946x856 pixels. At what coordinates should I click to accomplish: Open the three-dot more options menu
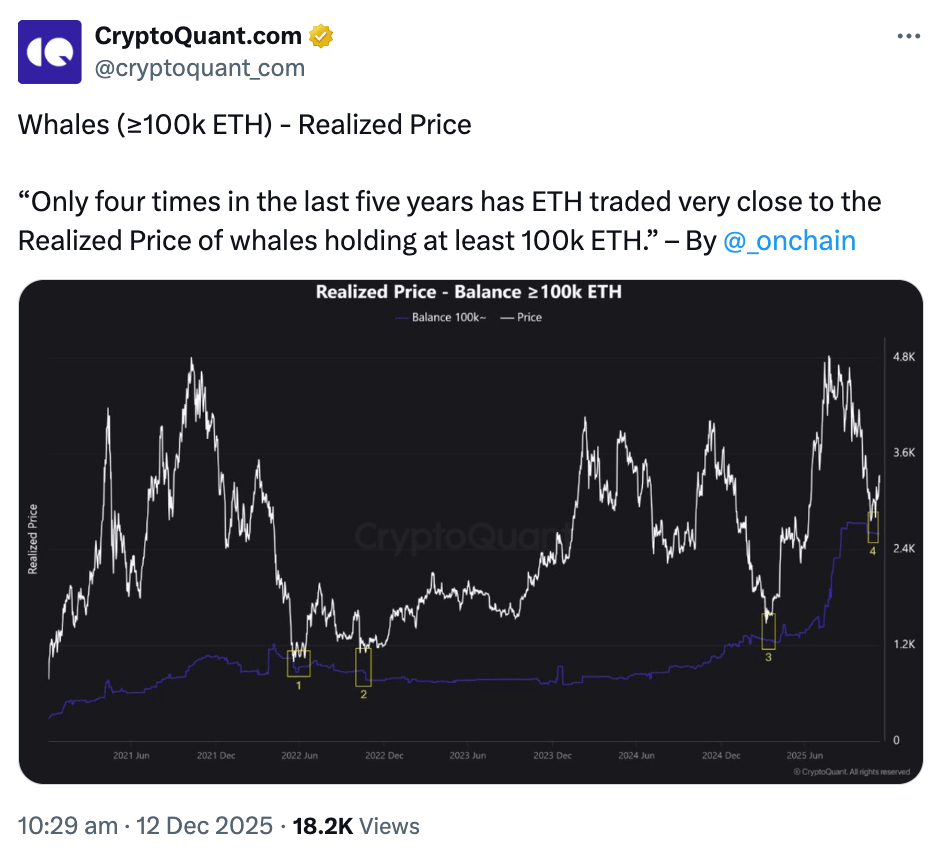pyautogui.click(x=907, y=36)
